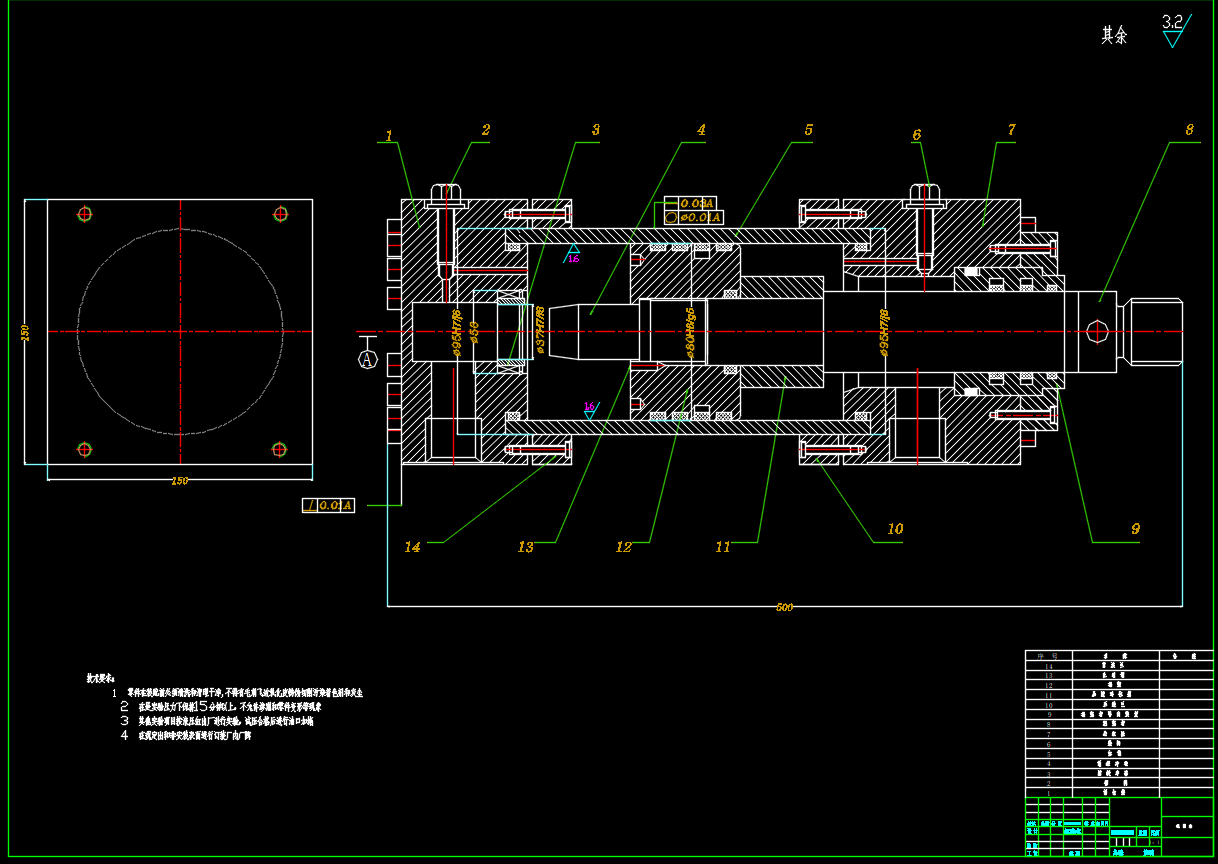This screenshot has height=864, width=1218.
Task: Click the top-left bolt hole in side view
Action: click(x=85, y=214)
